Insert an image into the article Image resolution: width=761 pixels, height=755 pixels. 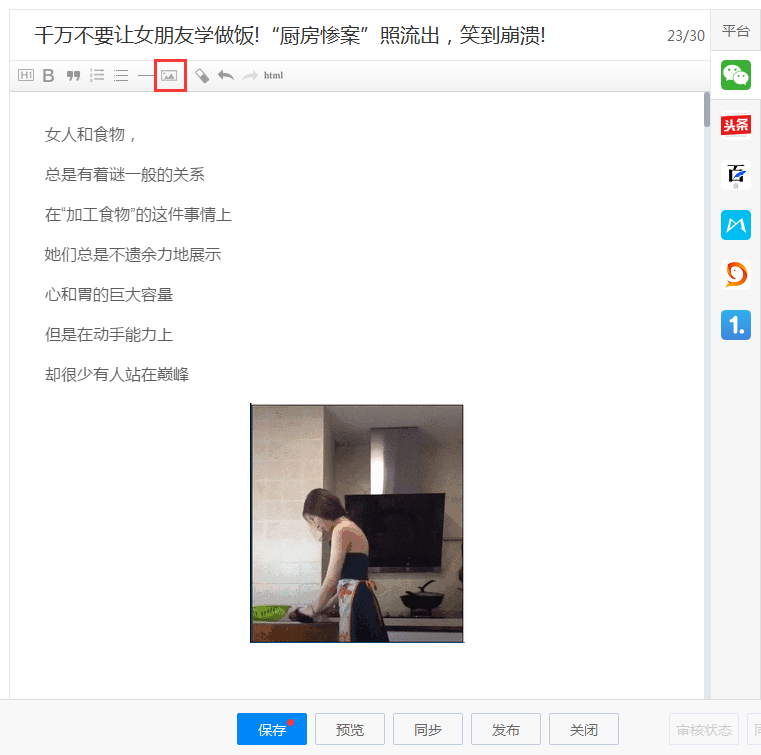(169, 76)
